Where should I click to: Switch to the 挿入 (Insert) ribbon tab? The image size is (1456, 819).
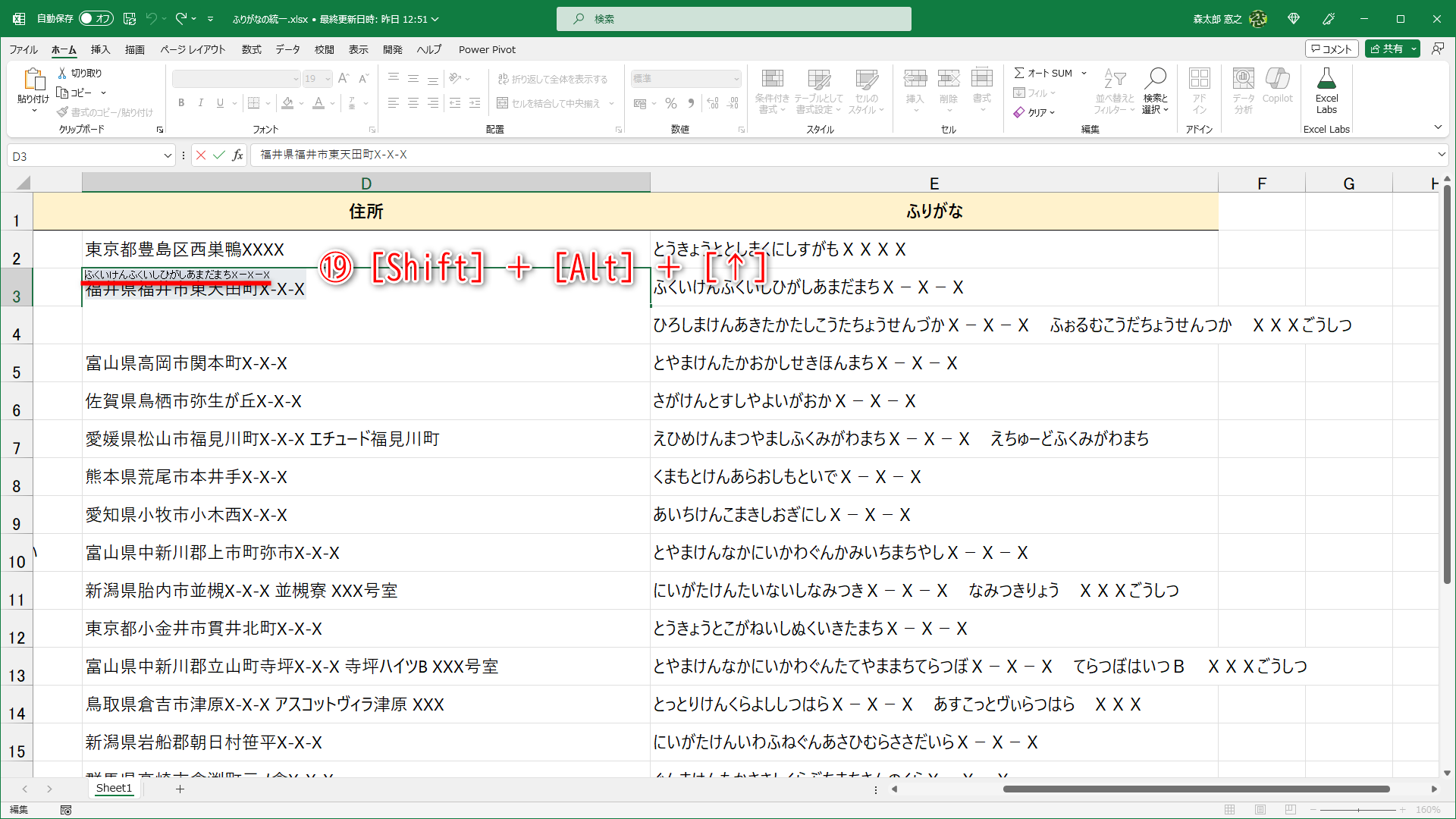99,49
